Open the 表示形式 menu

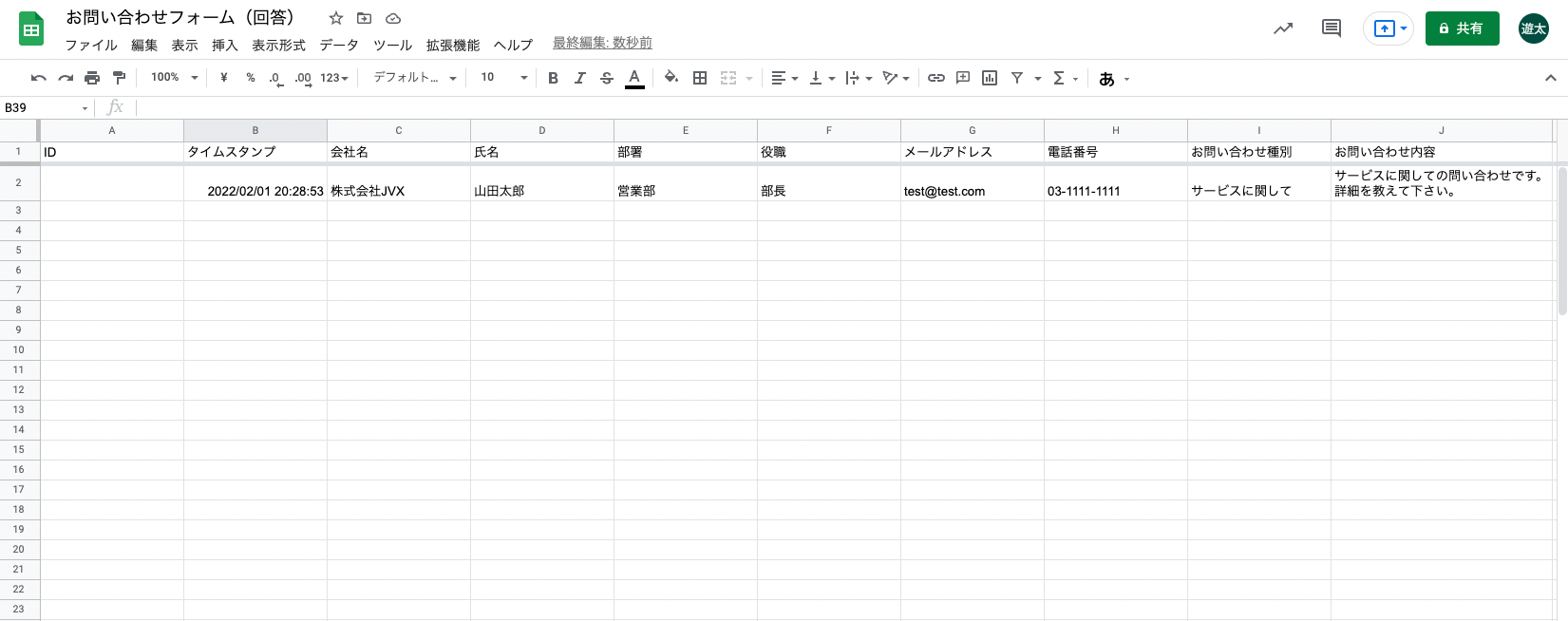click(x=278, y=45)
